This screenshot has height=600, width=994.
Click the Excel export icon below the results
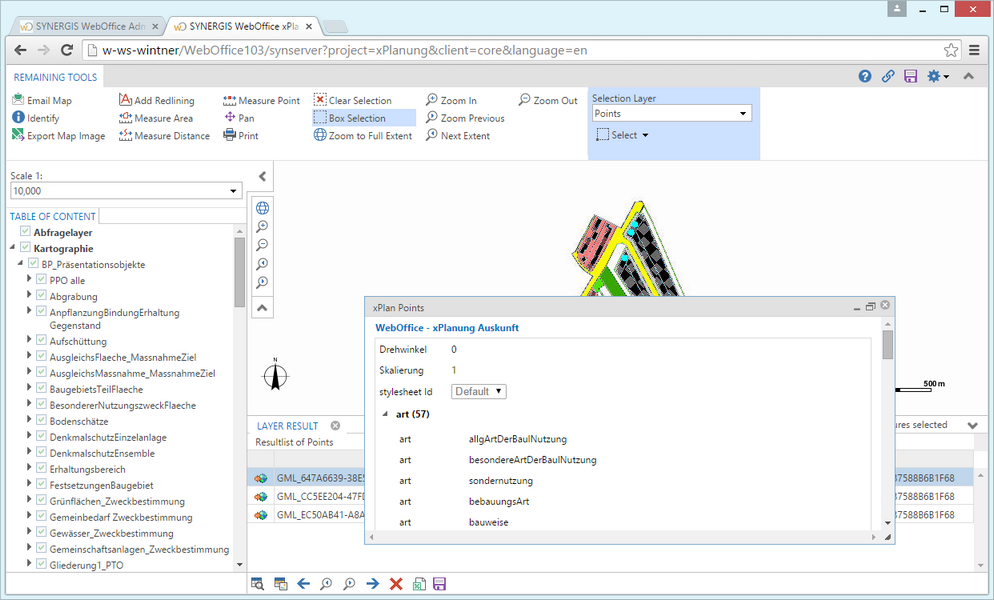point(418,583)
